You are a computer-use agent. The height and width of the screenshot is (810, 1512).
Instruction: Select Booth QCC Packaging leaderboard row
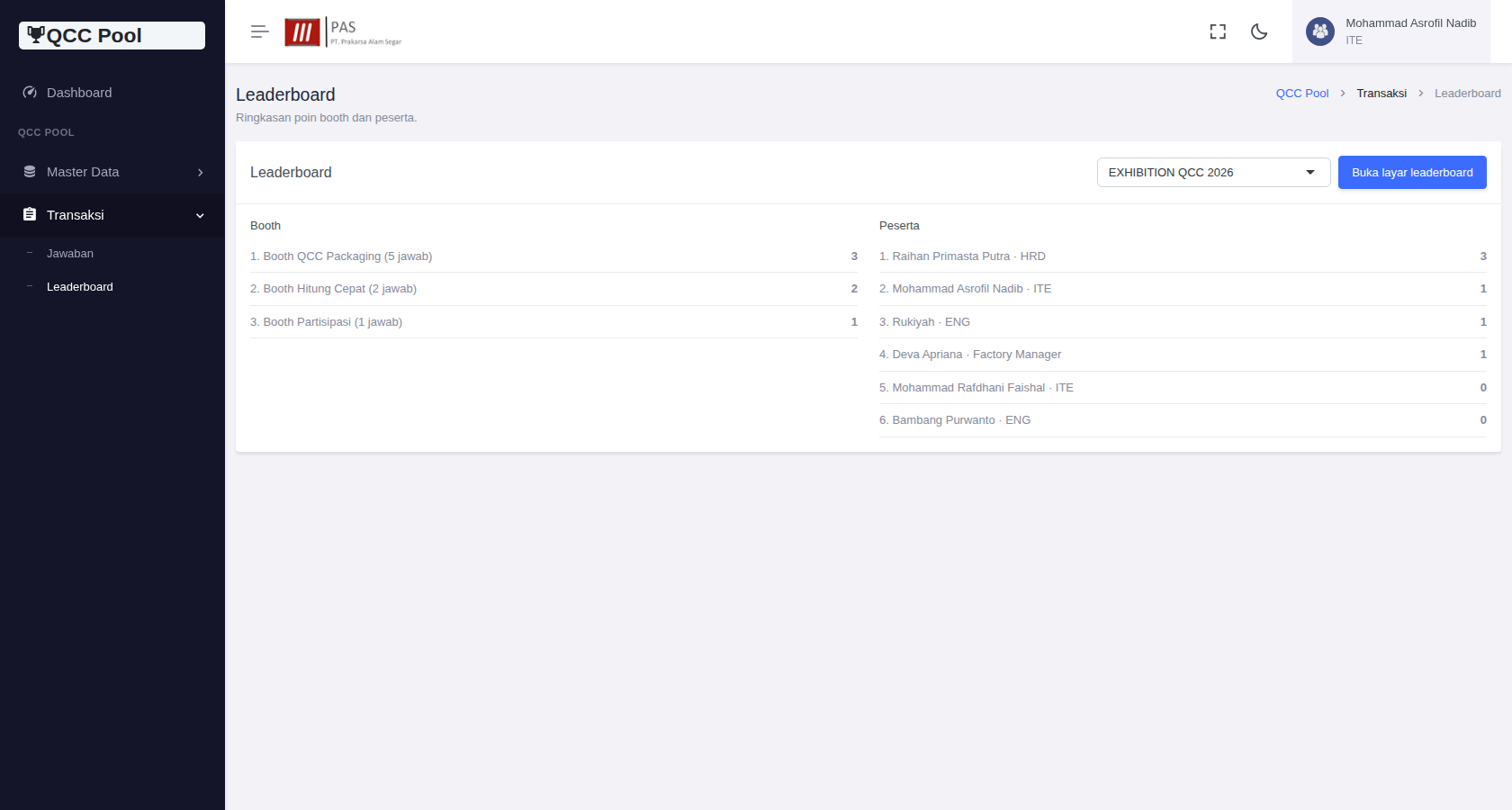[x=553, y=256]
